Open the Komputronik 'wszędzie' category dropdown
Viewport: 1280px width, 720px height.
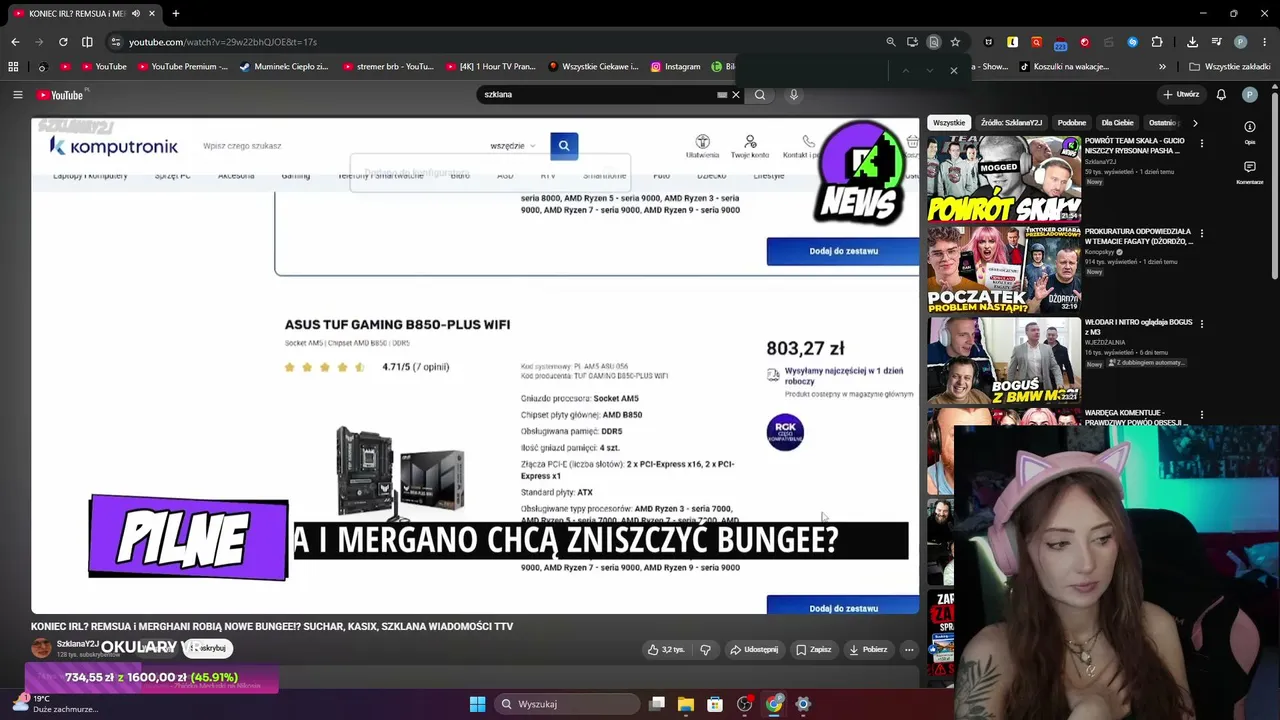click(x=513, y=146)
